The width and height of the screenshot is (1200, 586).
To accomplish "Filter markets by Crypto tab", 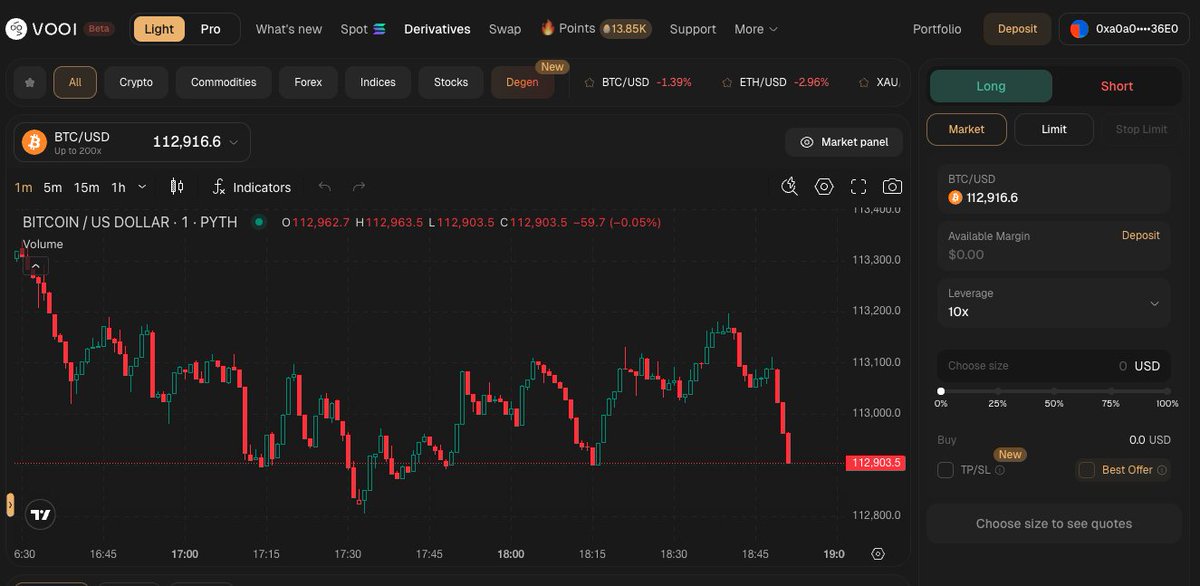I will (136, 82).
